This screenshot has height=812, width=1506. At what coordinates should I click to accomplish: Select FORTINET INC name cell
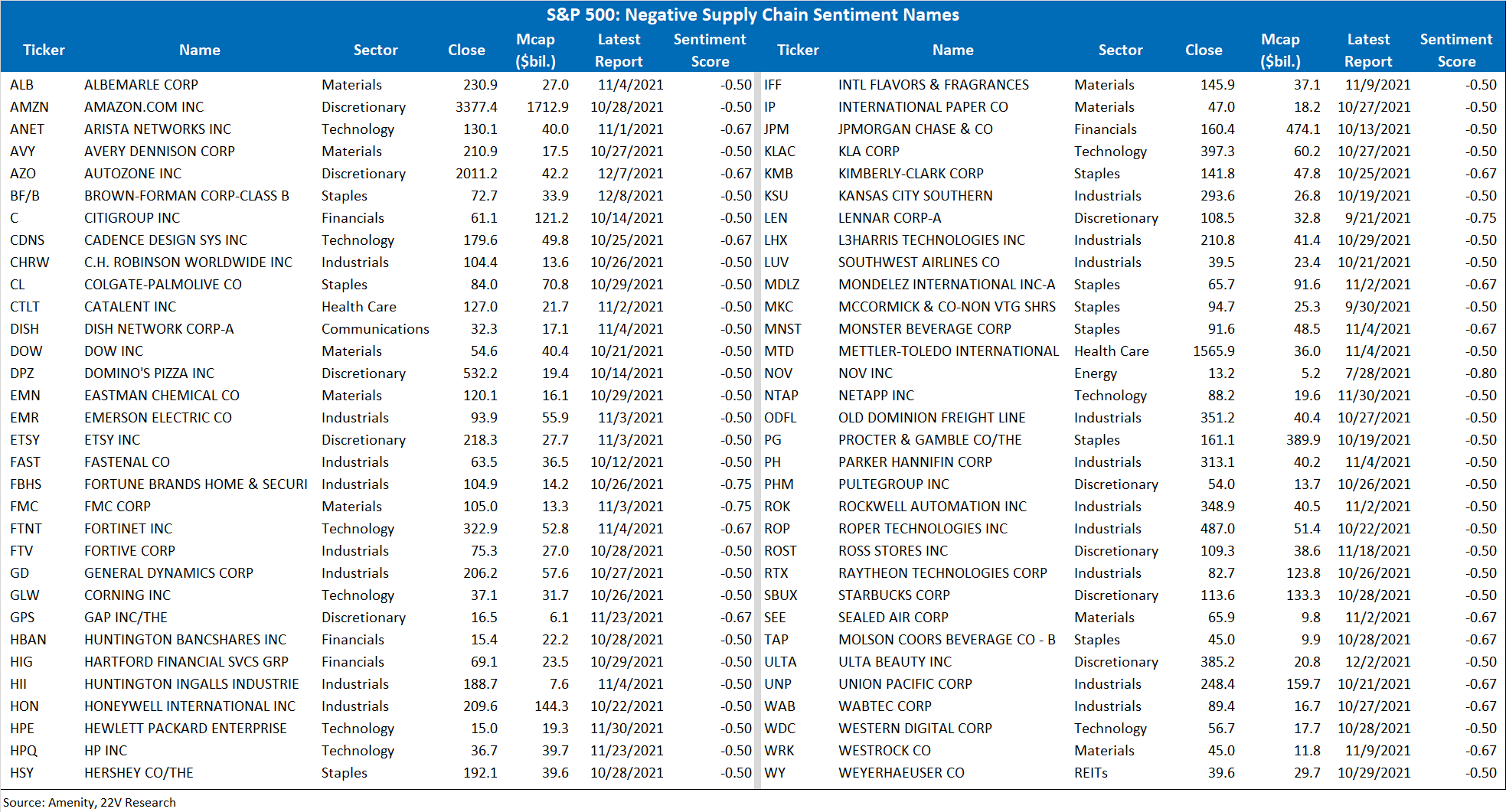tap(128, 529)
